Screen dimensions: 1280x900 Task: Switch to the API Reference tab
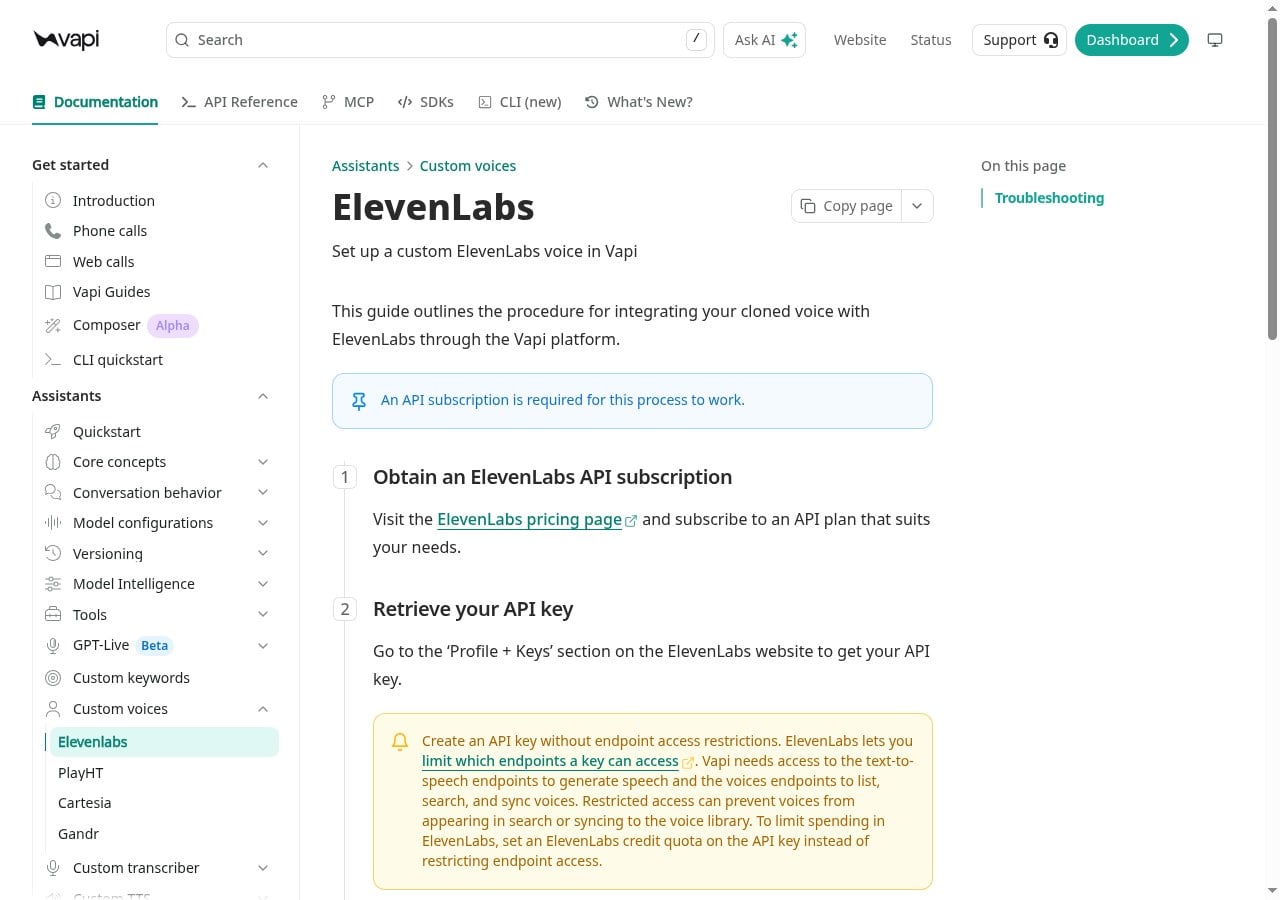click(x=240, y=102)
